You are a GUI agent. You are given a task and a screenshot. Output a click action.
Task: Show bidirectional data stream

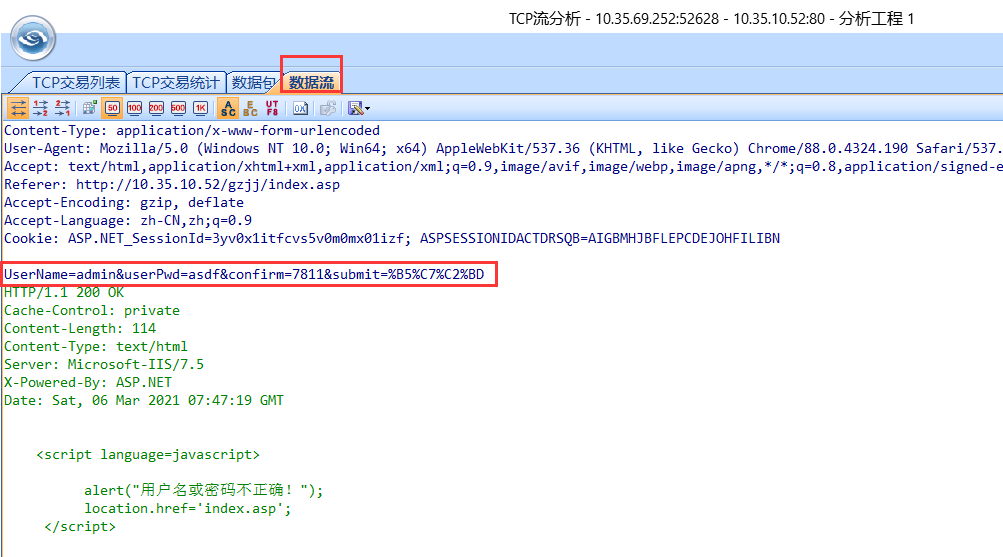[x=19, y=108]
